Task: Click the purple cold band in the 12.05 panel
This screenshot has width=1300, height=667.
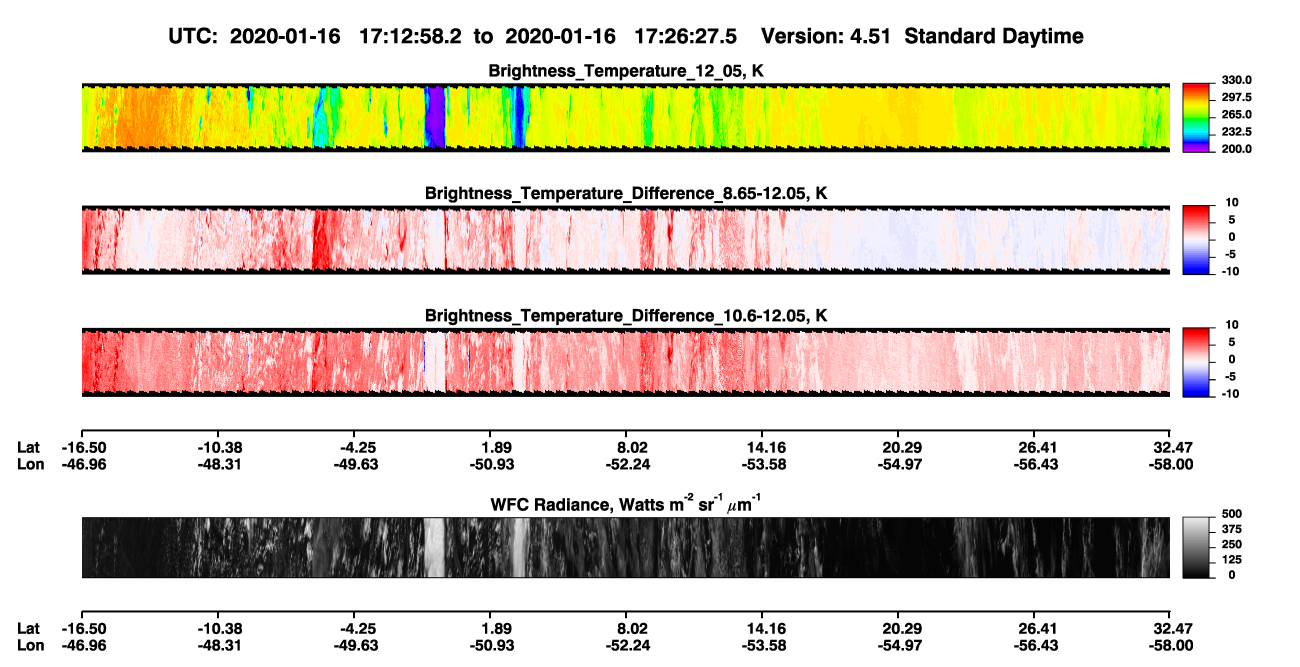Action: click(434, 117)
